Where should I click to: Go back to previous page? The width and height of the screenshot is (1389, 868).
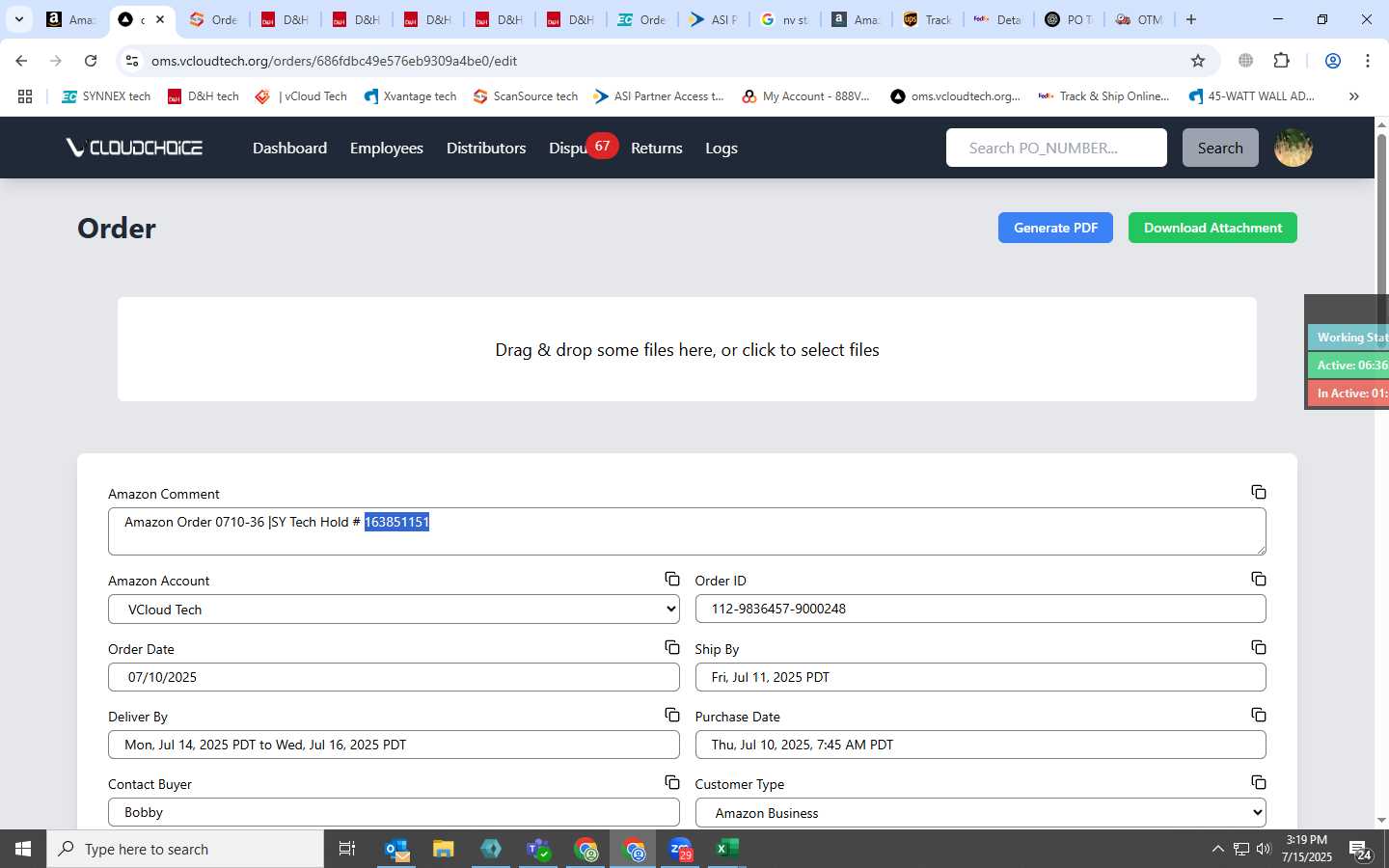coord(21,61)
